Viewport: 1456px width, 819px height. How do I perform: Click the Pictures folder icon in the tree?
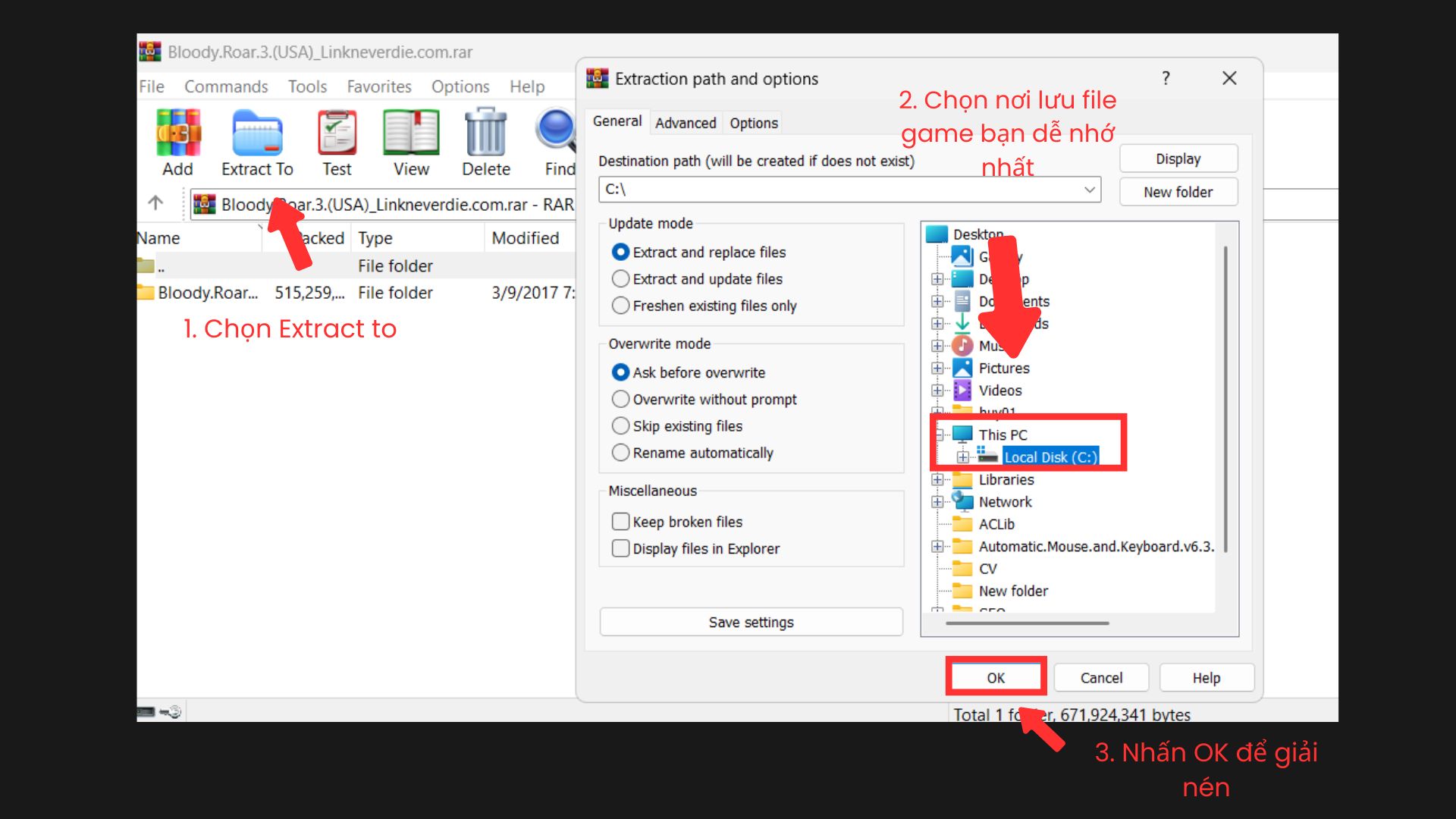tap(962, 368)
